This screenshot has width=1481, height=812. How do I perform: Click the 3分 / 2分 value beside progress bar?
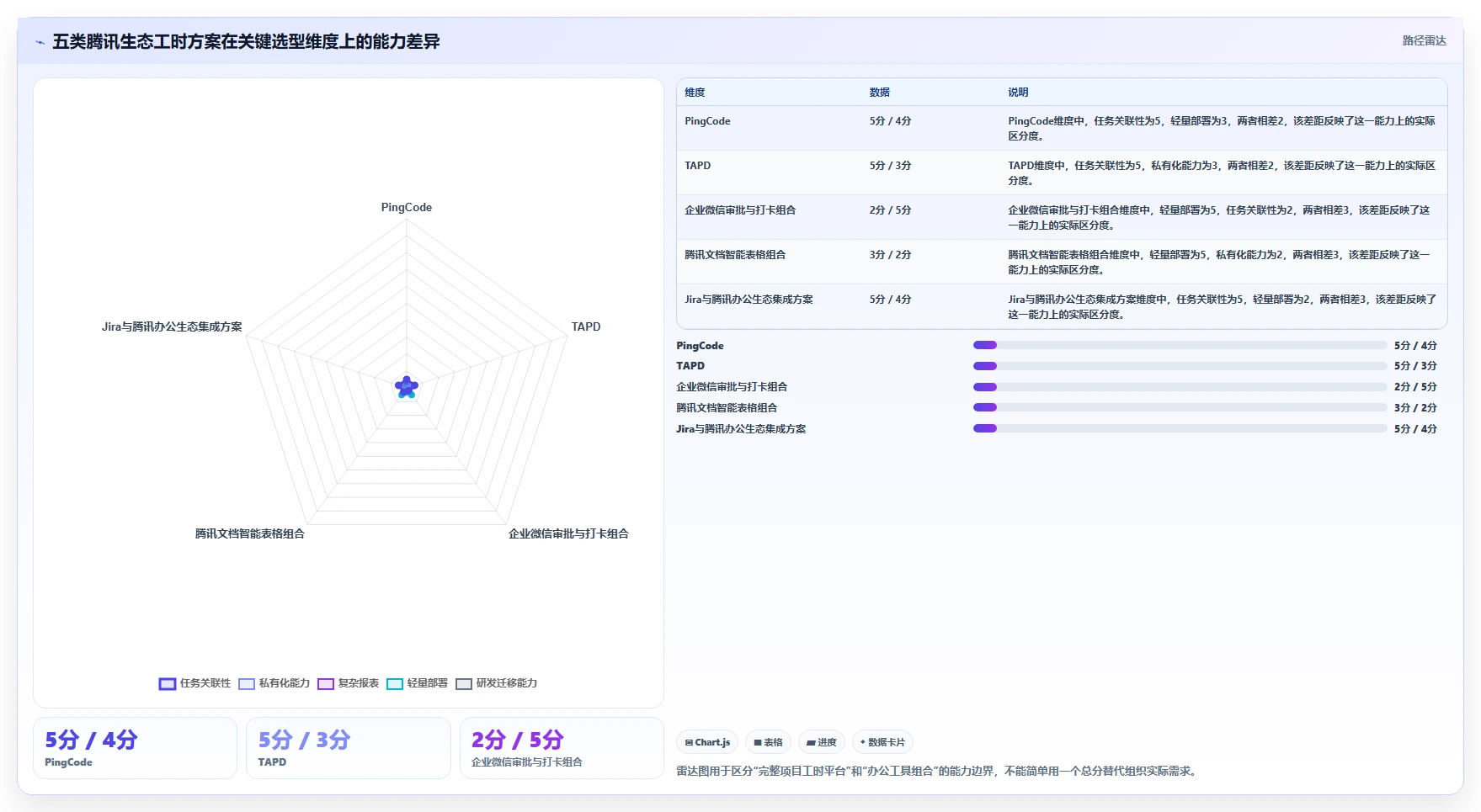1415,408
